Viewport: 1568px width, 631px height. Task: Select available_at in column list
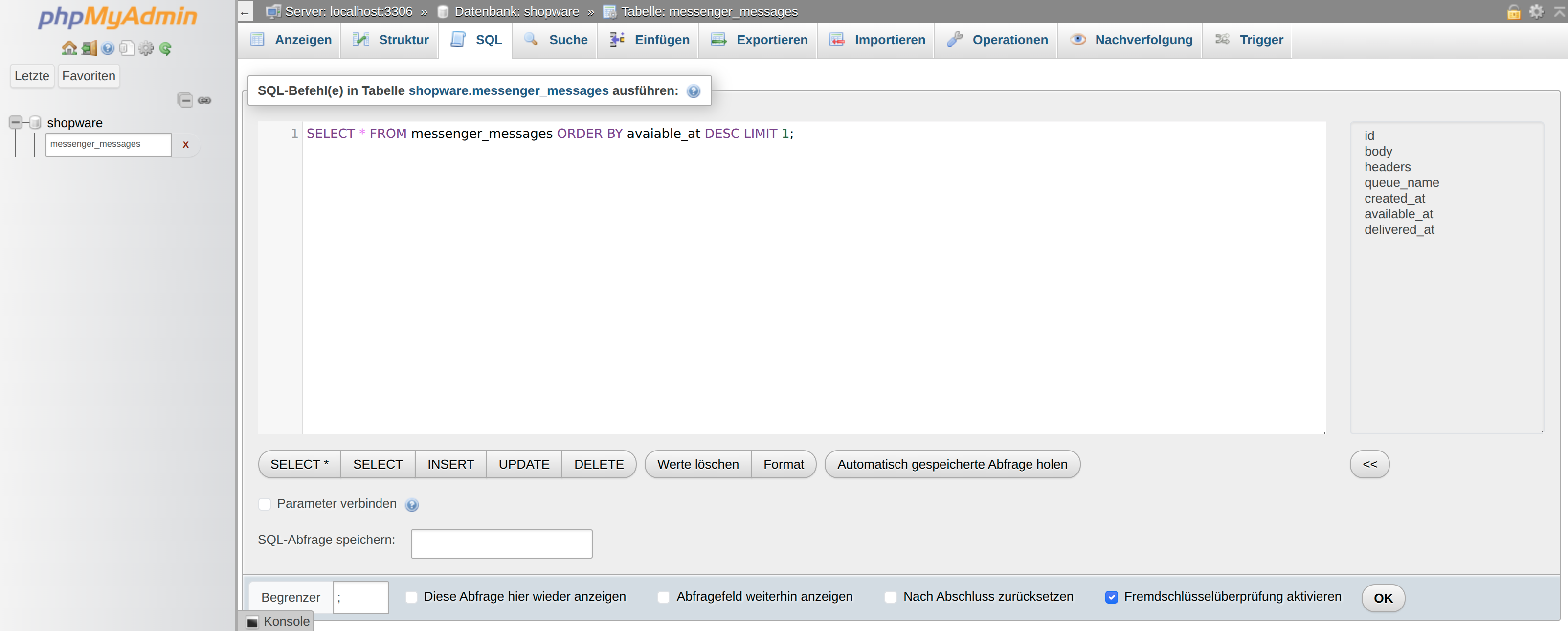[1398, 214]
